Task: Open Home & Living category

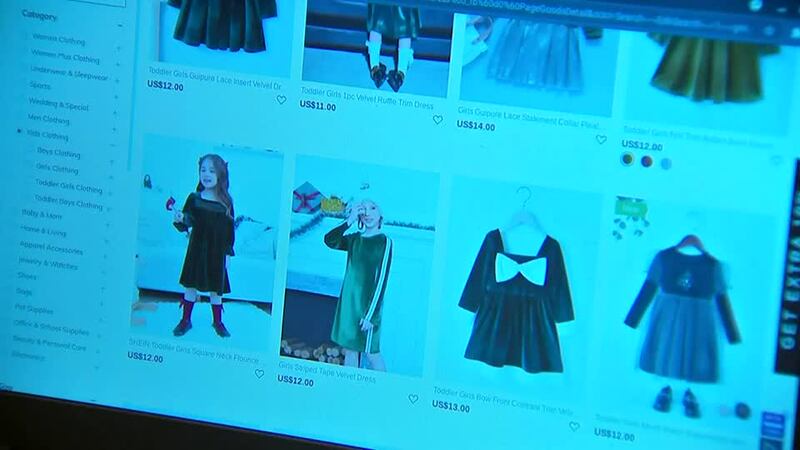Action: click(43, 231)
